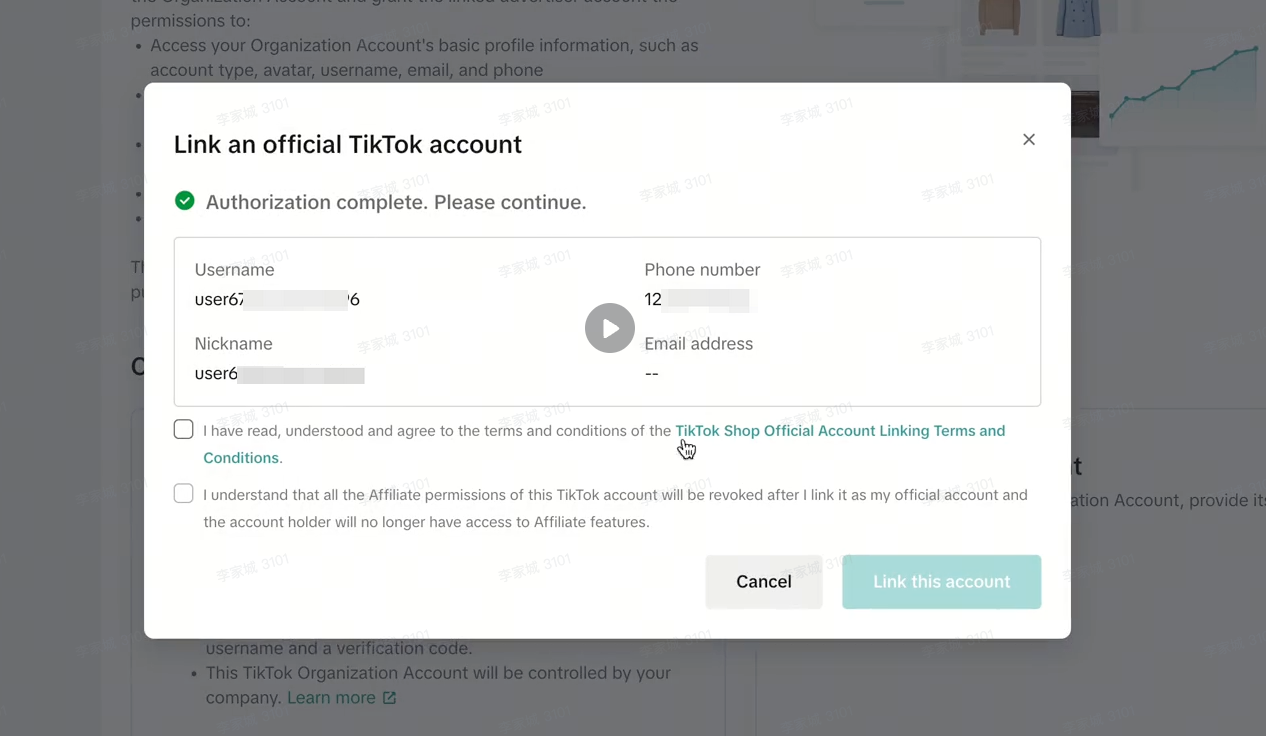
Task: Select the brown sweater product thumbnail
Action: pos(997,20)
